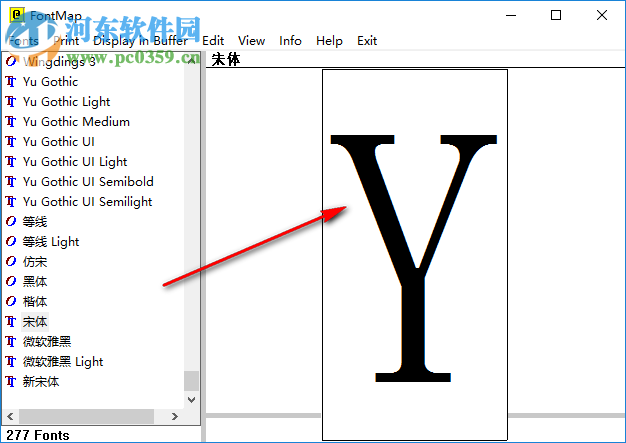Click the OpenType icon beside 仿宋

pos(11,261)
